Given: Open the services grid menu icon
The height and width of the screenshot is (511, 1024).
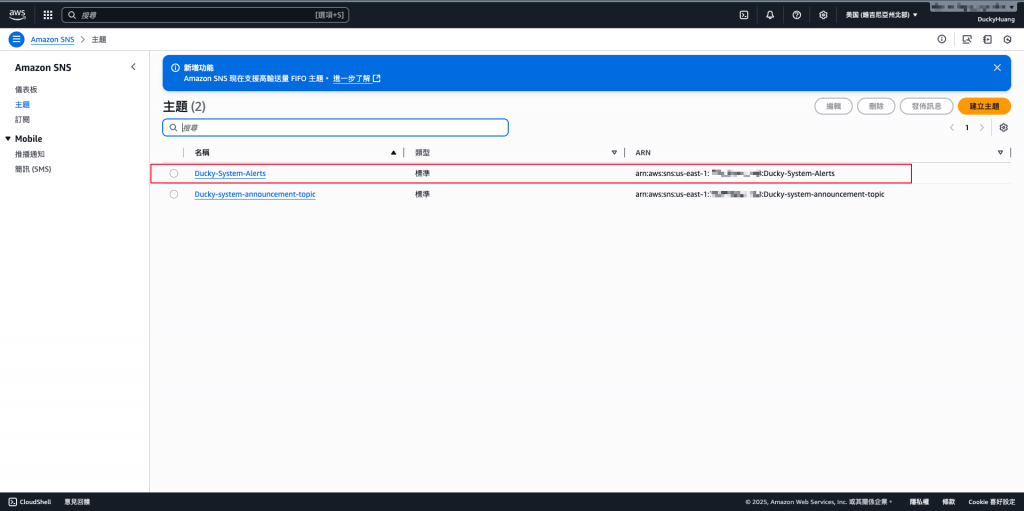Looking at the screenshot, I should coord(48,14).
